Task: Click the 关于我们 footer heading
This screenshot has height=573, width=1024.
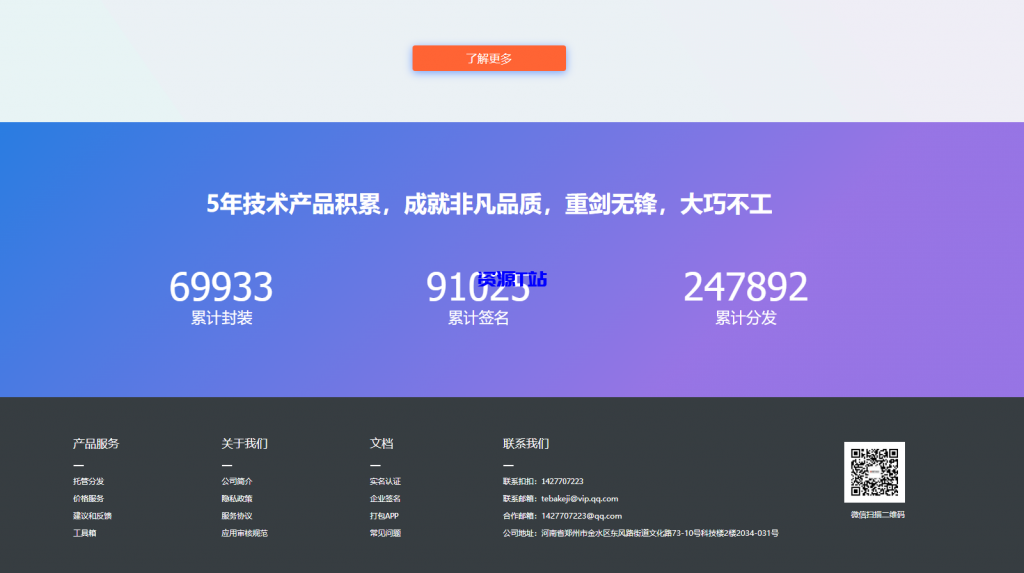Action: point(244,444)
